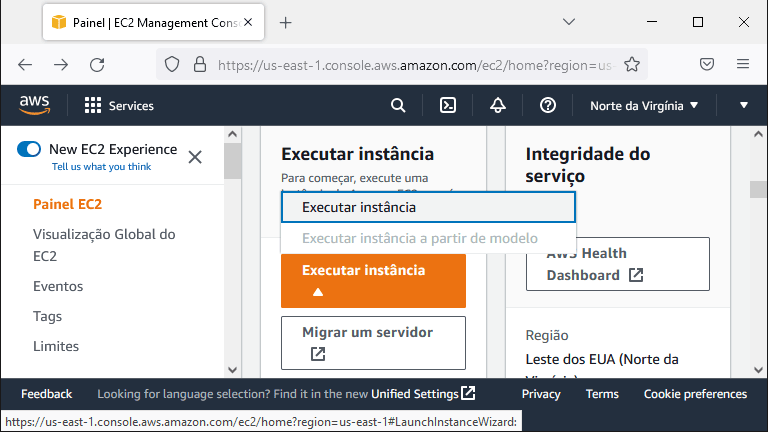Screen dimensions: 768x432
Task: Expand the account menu arrow
Action: [744, 105]
